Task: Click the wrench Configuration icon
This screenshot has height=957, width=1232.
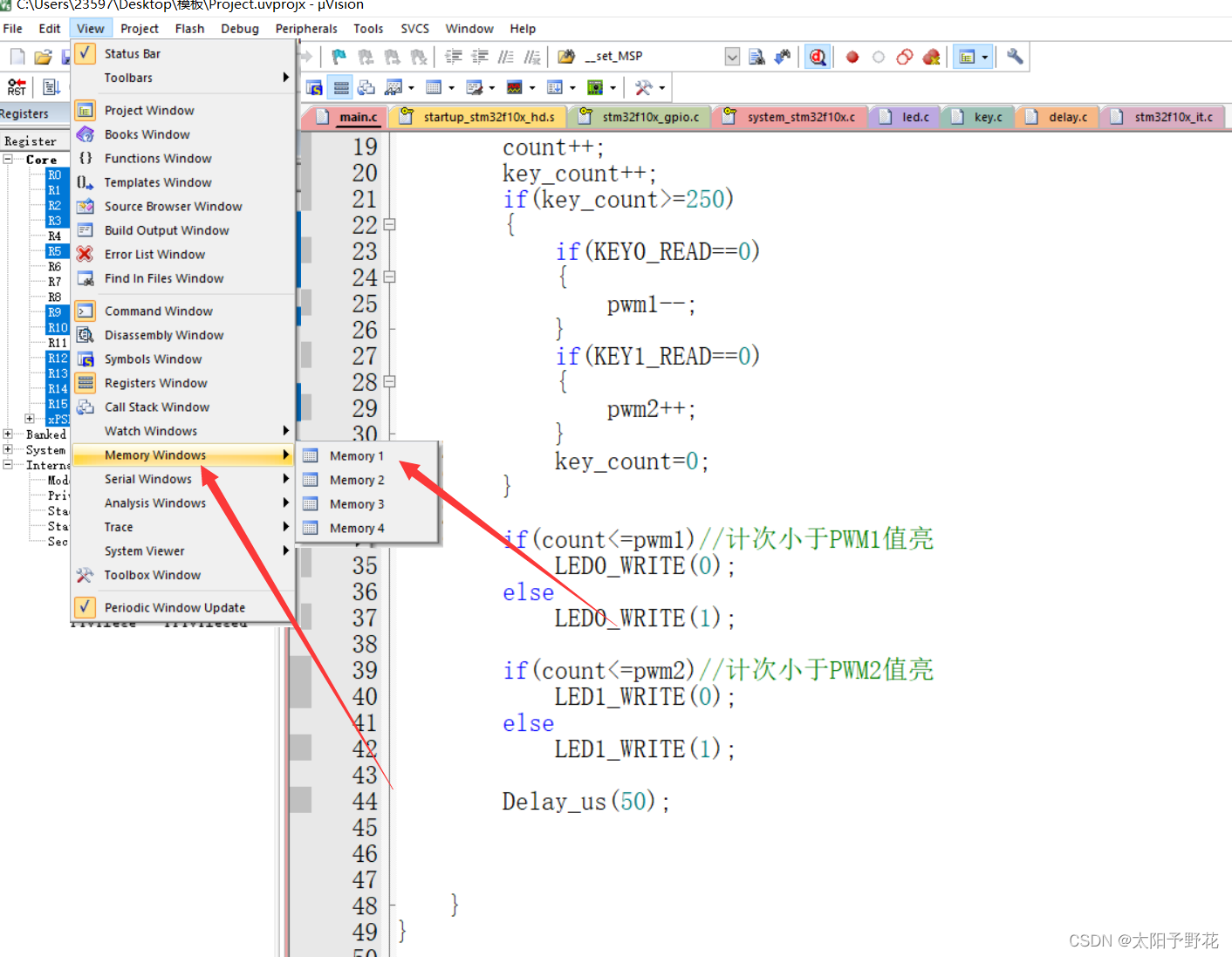Action: coord(1015,57)
